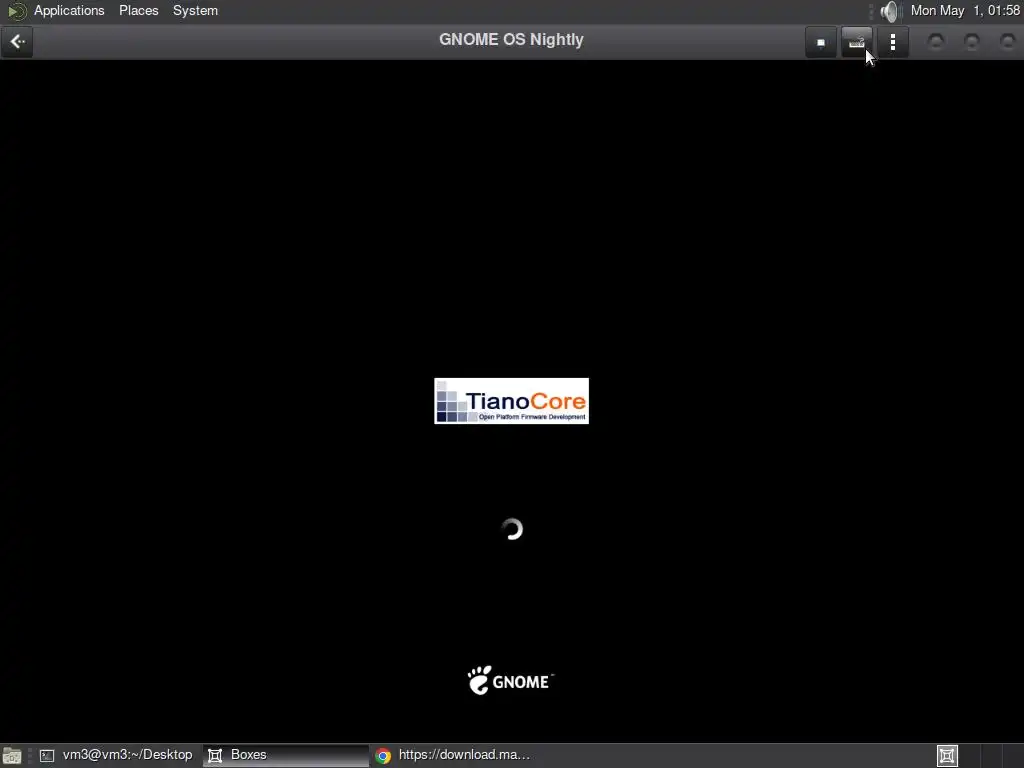Open the System menu

(195, 10)
